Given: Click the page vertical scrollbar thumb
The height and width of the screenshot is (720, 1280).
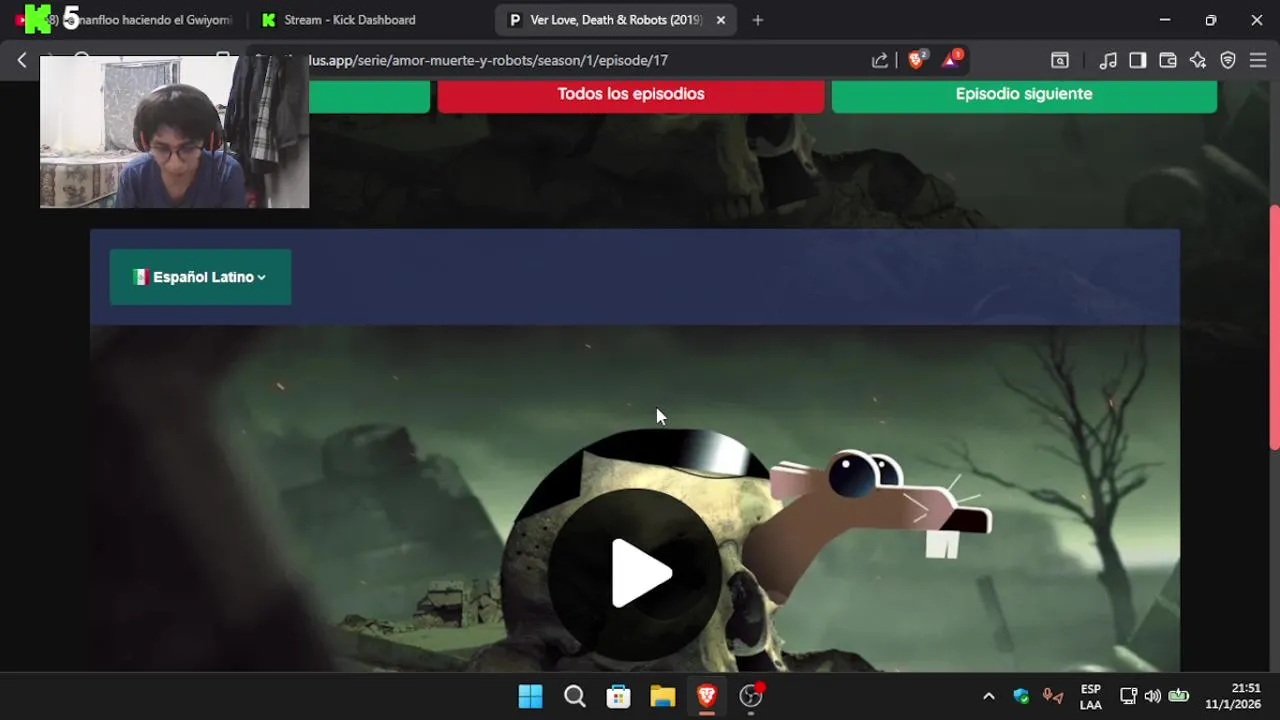Looking at the screenshot, I should pyautogui.click(x=1274, y=327).
